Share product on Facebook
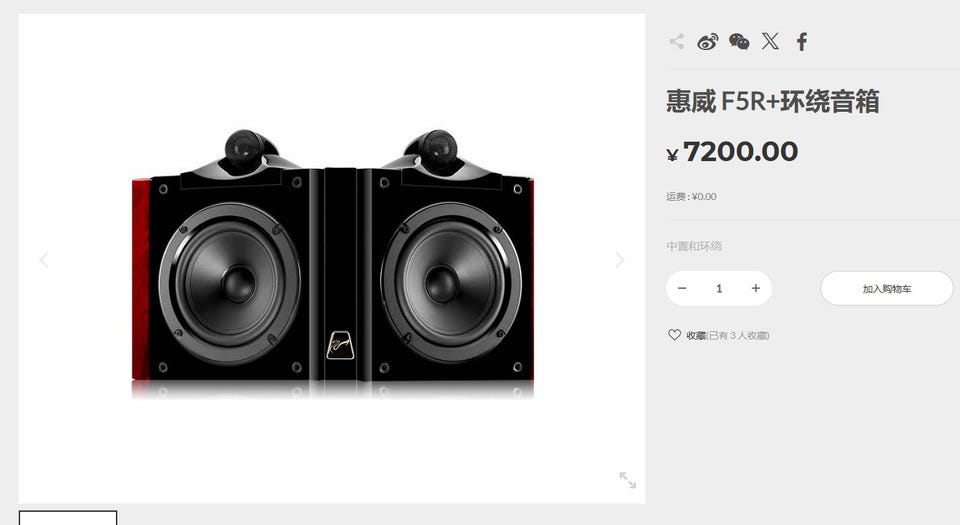Screen dimensions: 960x525 (802, 42)
